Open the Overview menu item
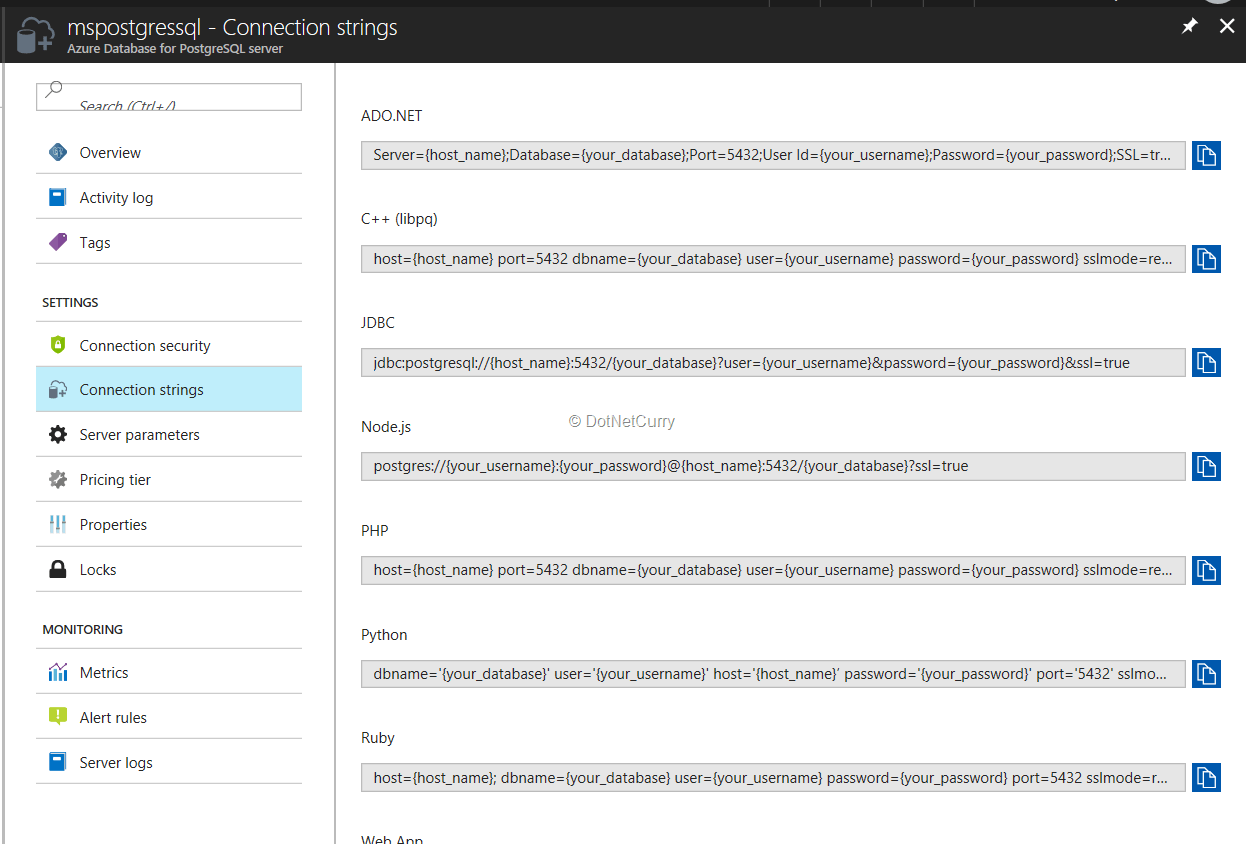The width and height of the screenshot is (1246, 844). click(168, 152)
